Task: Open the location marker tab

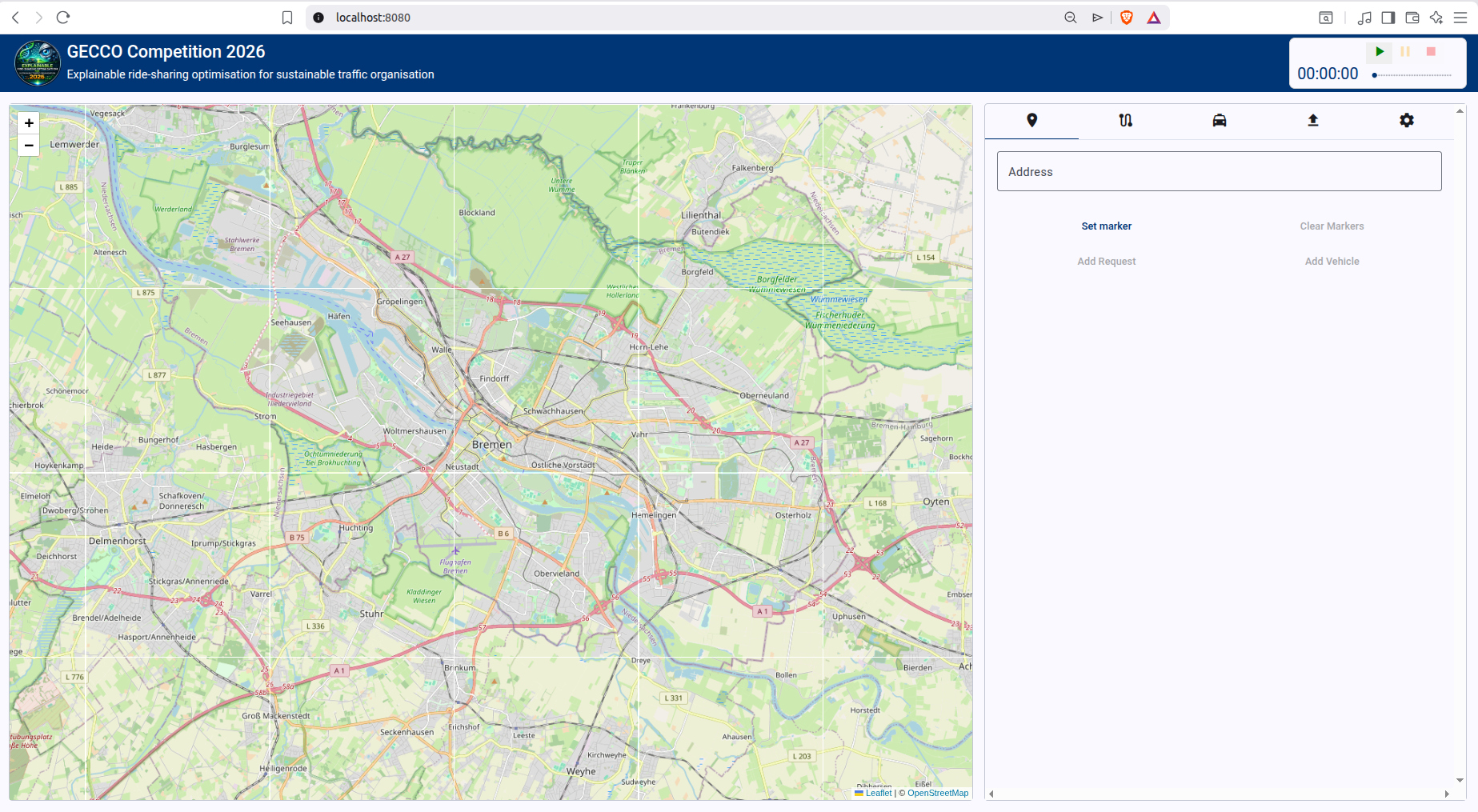Action: (x=1031, y=121)
